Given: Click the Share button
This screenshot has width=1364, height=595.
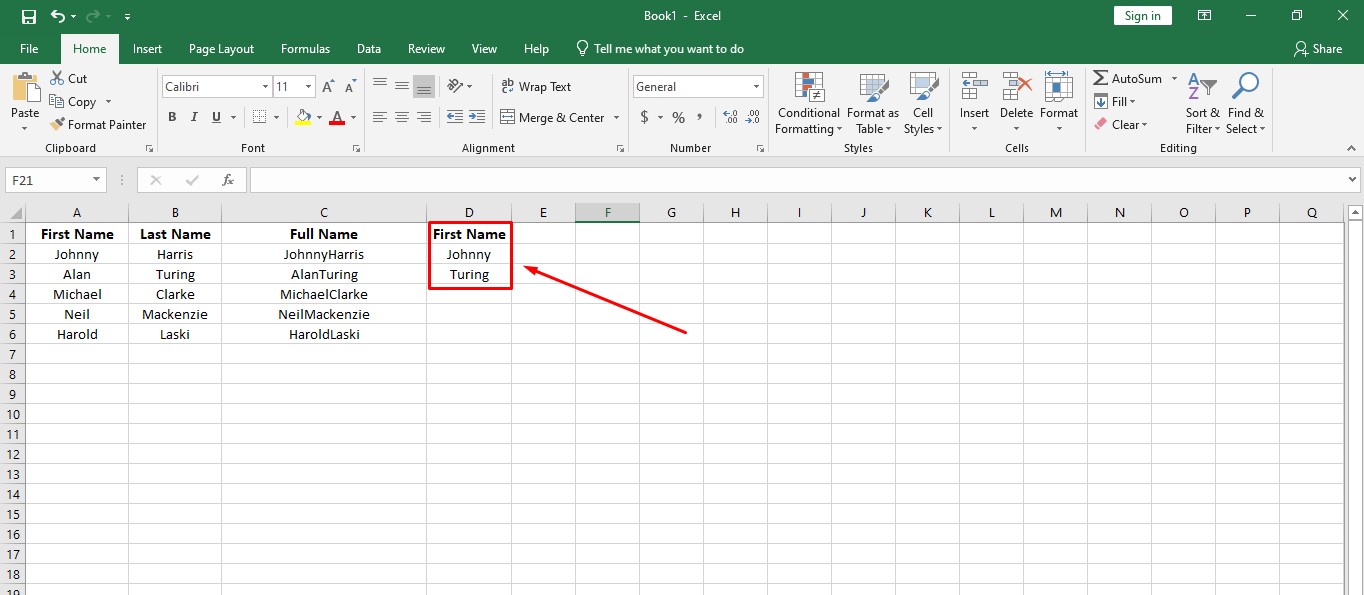Looking at the screenshot, I should 1318,48.
